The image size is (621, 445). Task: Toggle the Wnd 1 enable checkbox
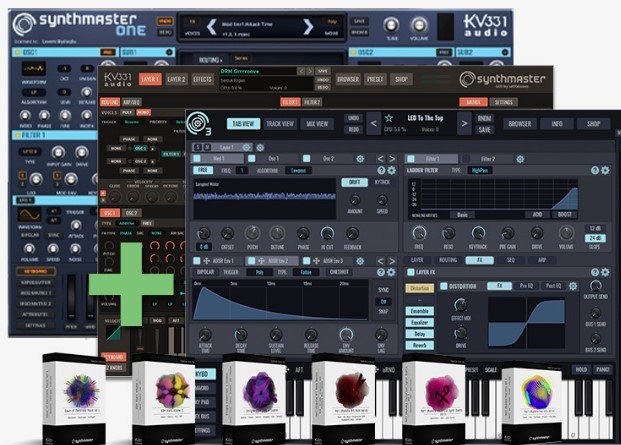[196, 159]
